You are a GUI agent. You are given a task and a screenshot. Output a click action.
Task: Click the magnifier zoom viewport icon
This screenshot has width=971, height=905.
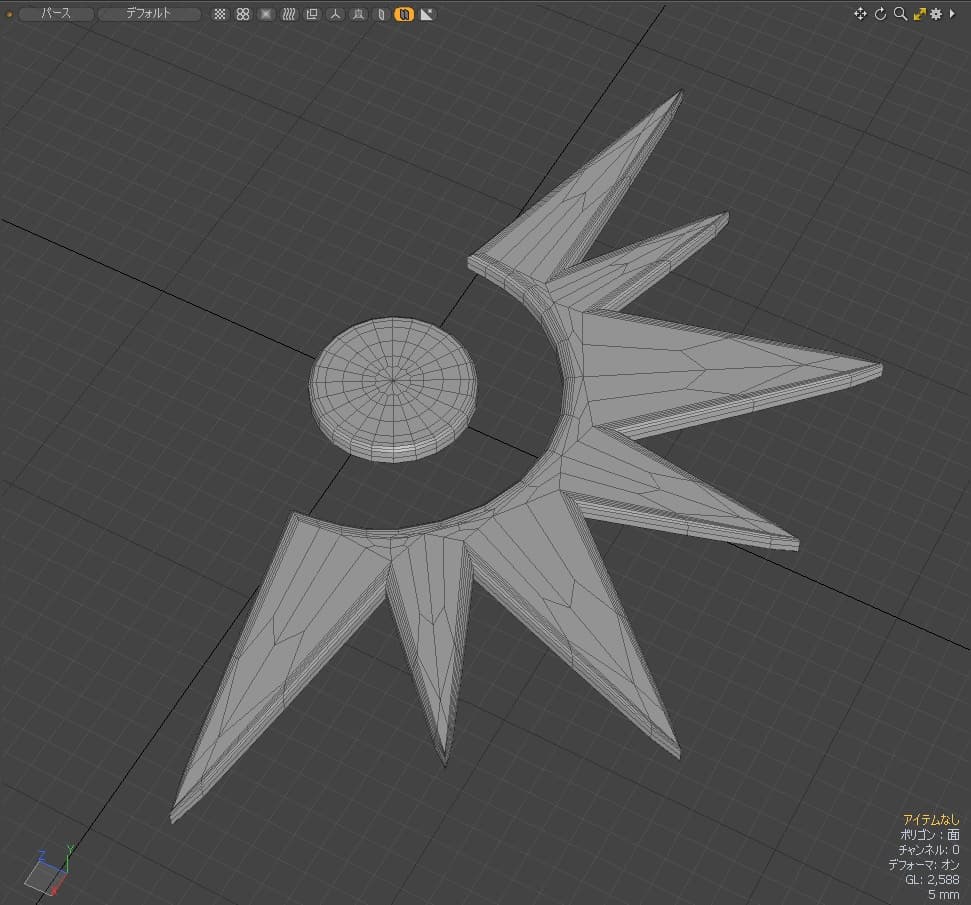click(900, 14)
